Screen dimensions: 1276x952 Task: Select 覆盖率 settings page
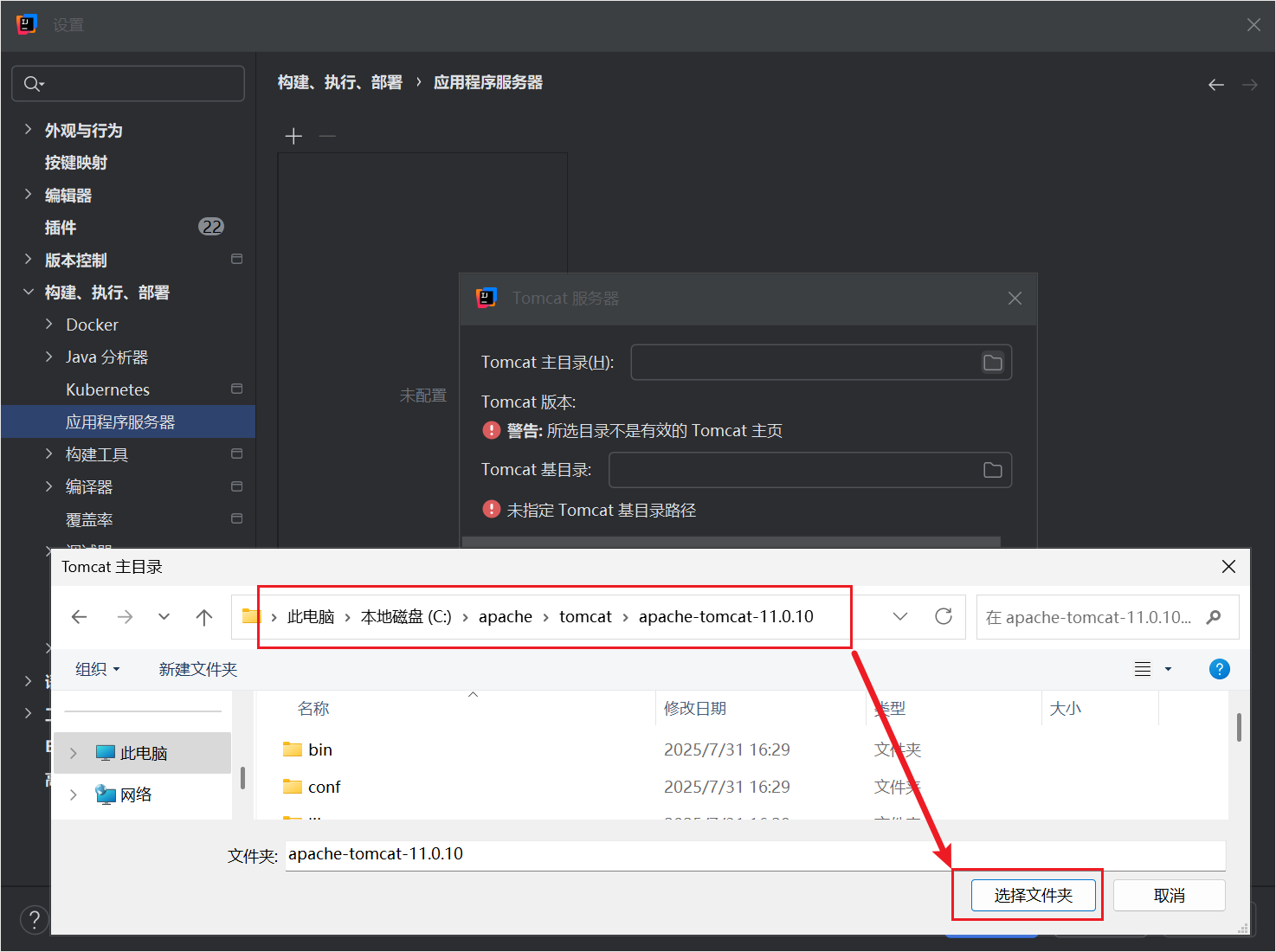tap(89, 519)
